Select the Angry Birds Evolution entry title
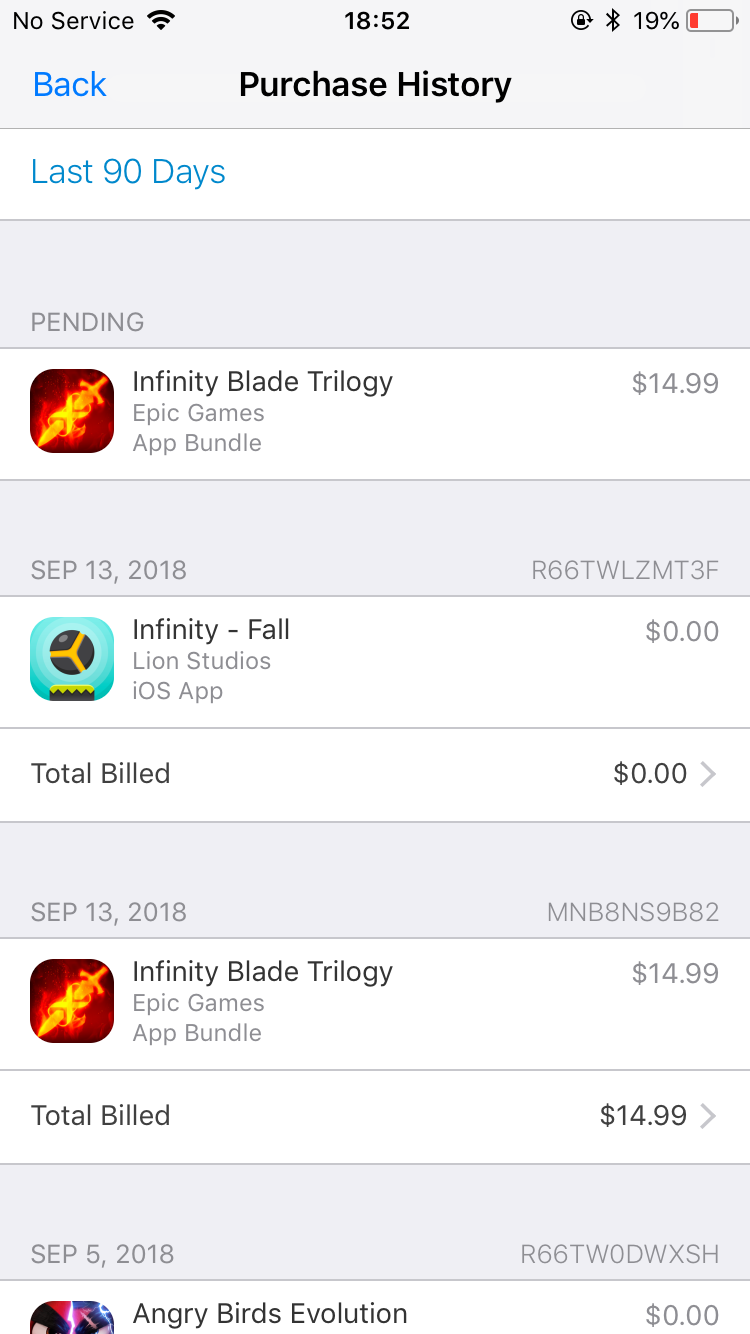 tap(270, 1314)
